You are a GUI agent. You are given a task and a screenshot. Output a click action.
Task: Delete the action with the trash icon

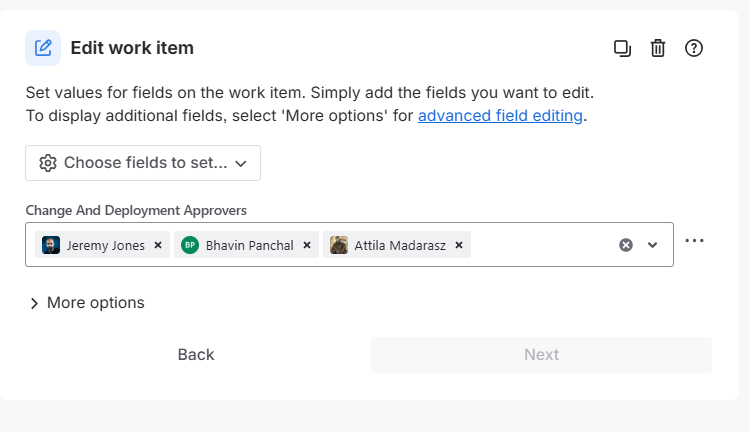pos(657,48)
